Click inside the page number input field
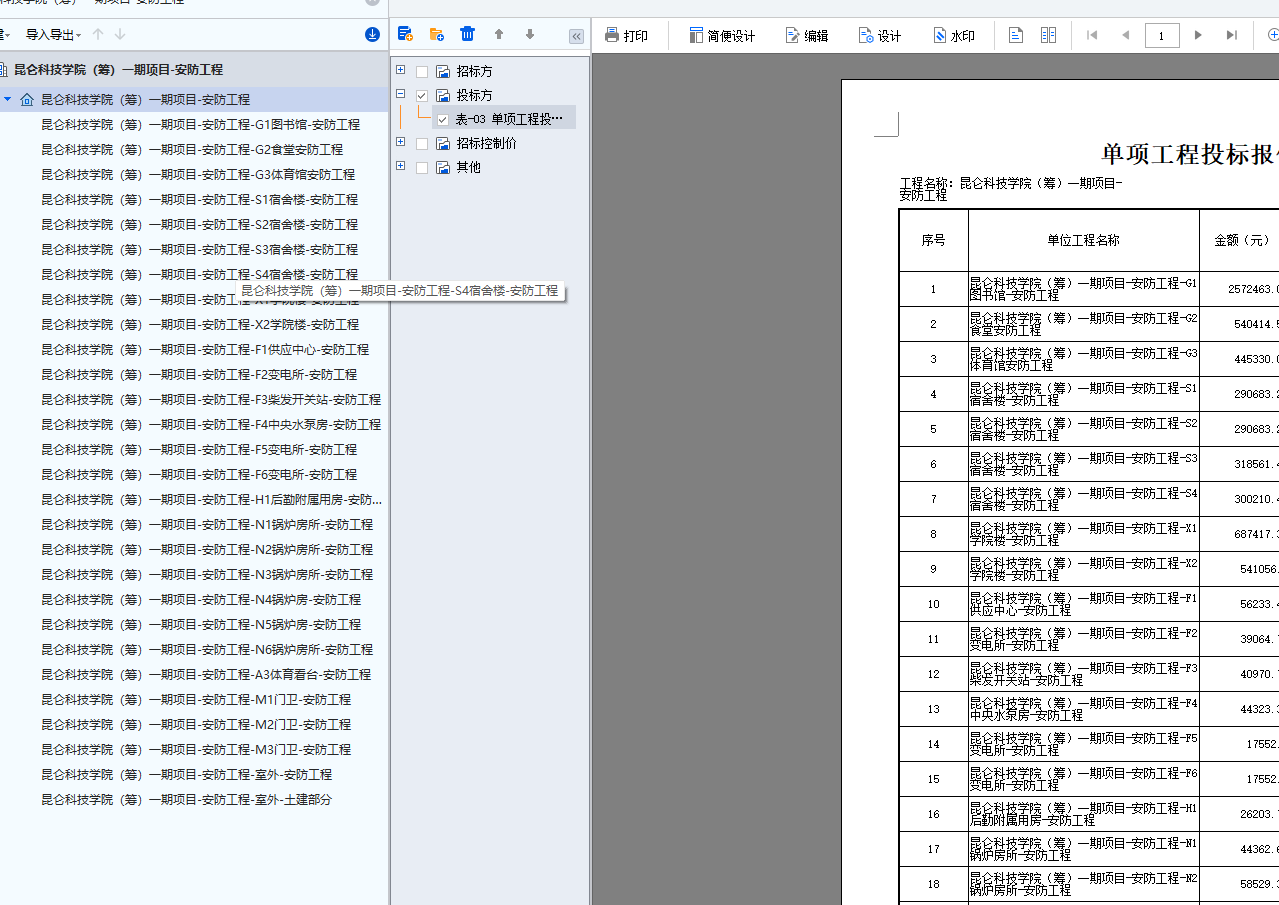Screen dimensions: 1279x905 (1161, 34)
